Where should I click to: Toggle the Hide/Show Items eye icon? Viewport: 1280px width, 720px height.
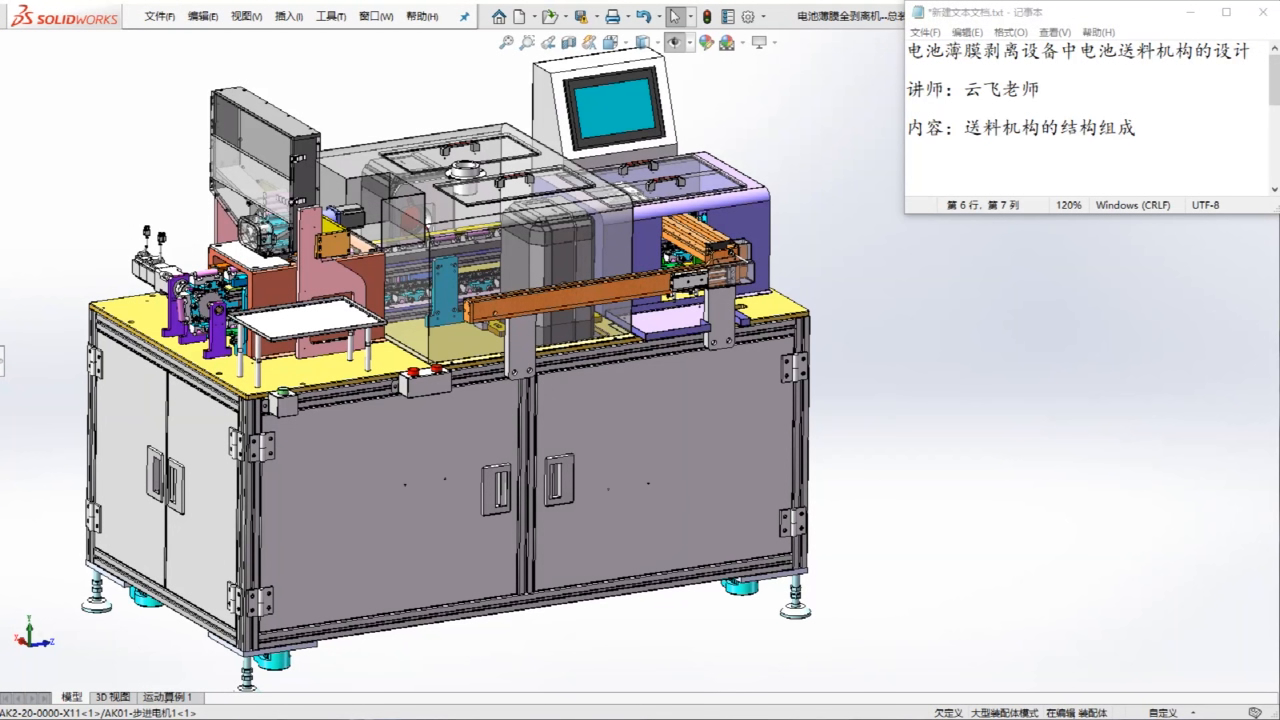675,42
